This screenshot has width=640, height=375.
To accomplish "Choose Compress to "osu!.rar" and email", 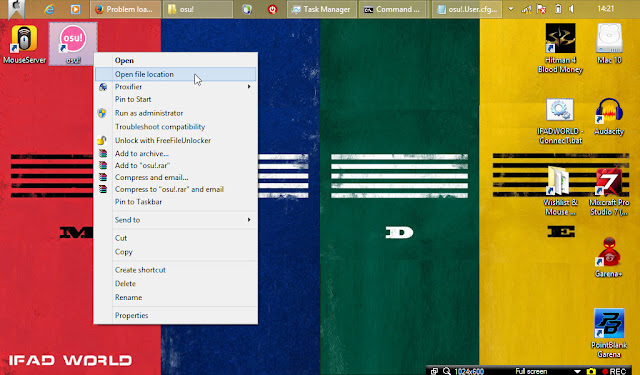I will click(x=176, y=189).
